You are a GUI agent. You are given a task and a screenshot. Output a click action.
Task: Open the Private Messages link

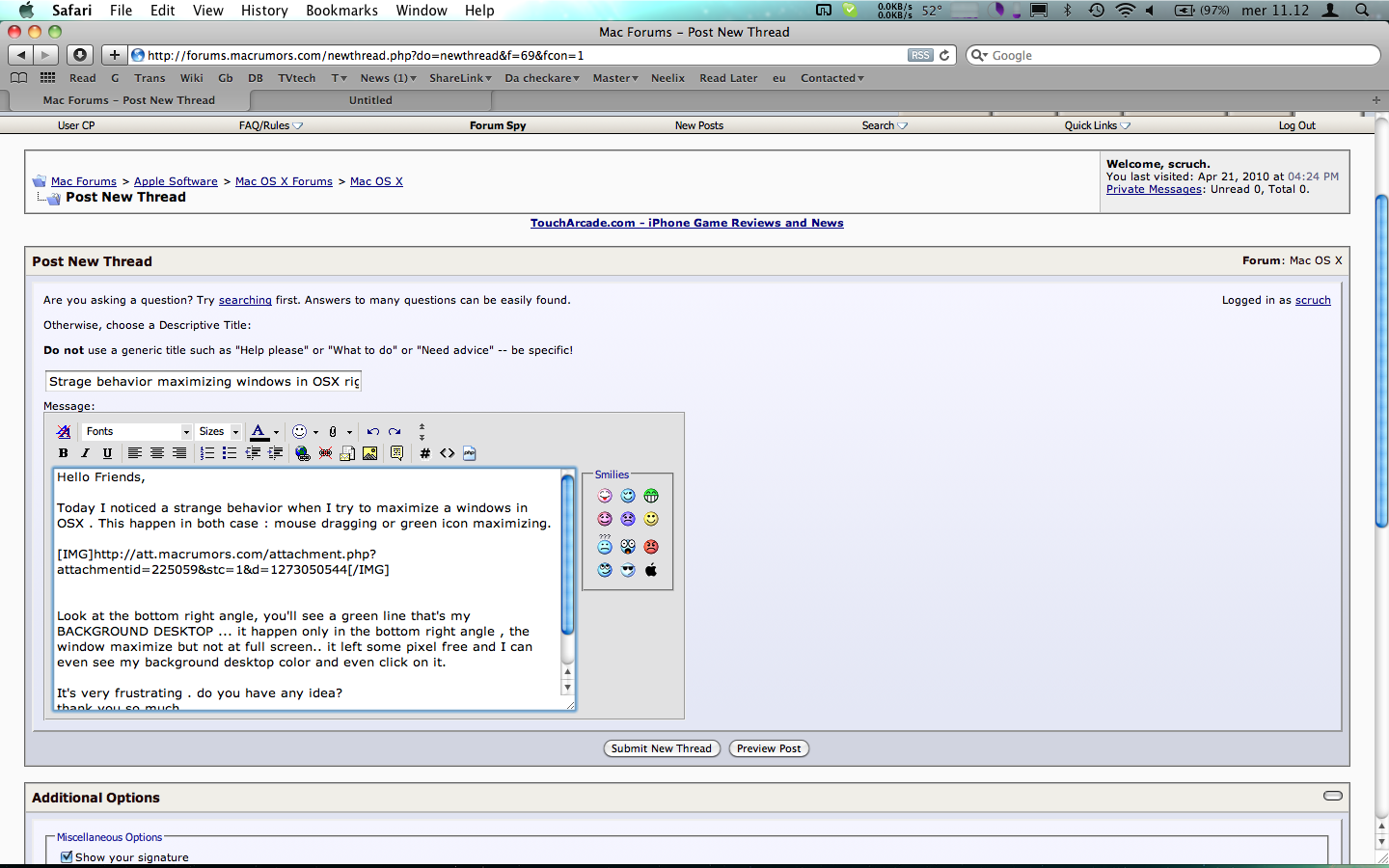coord(1154,189)
